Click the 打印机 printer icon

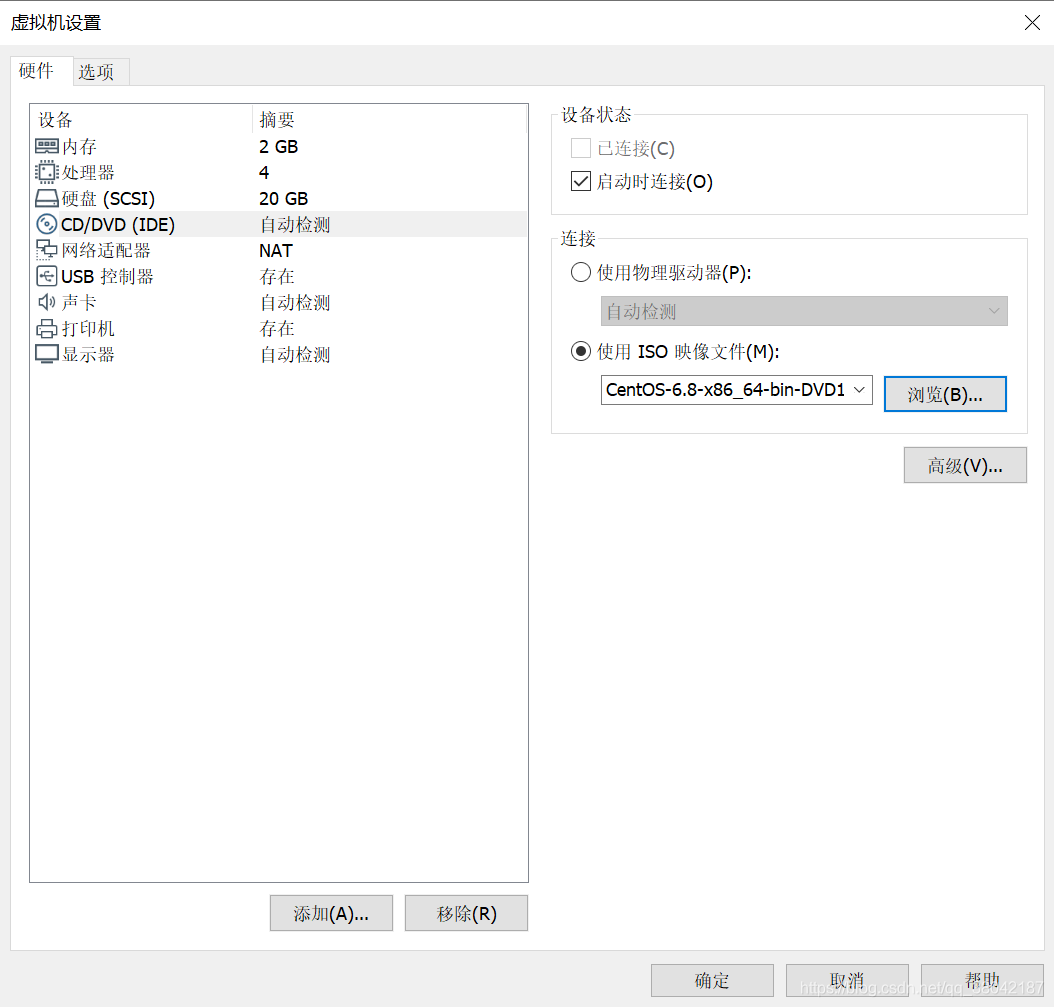46,328
